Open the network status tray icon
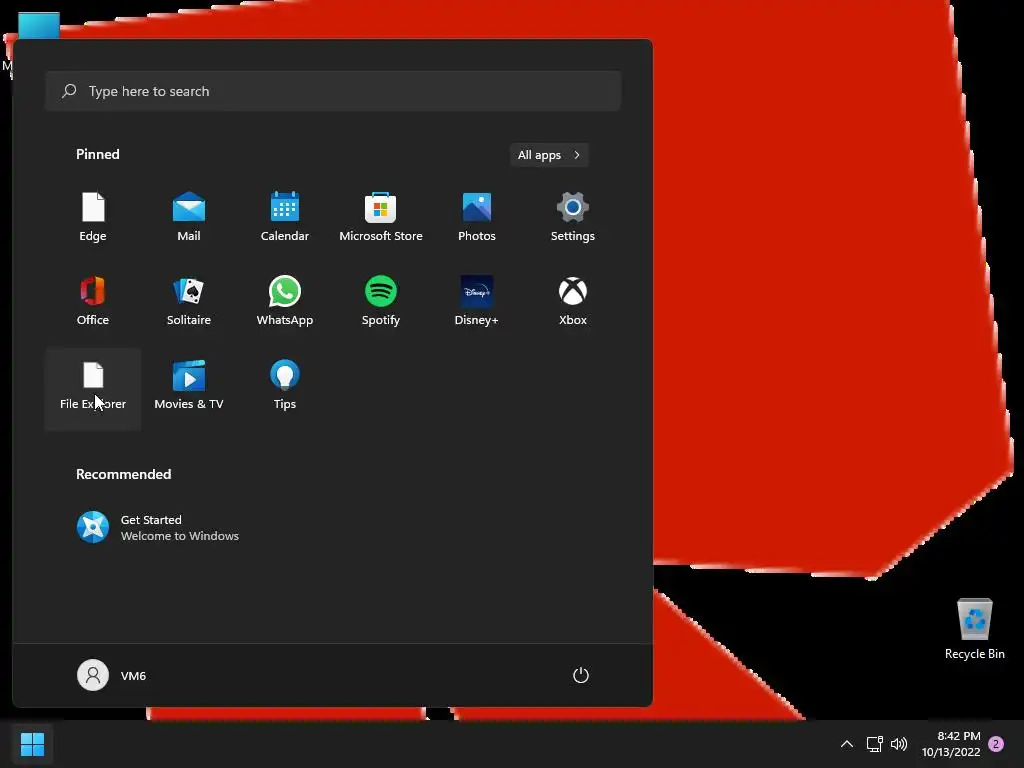The image size is (1024, 768). coord(874,744)
